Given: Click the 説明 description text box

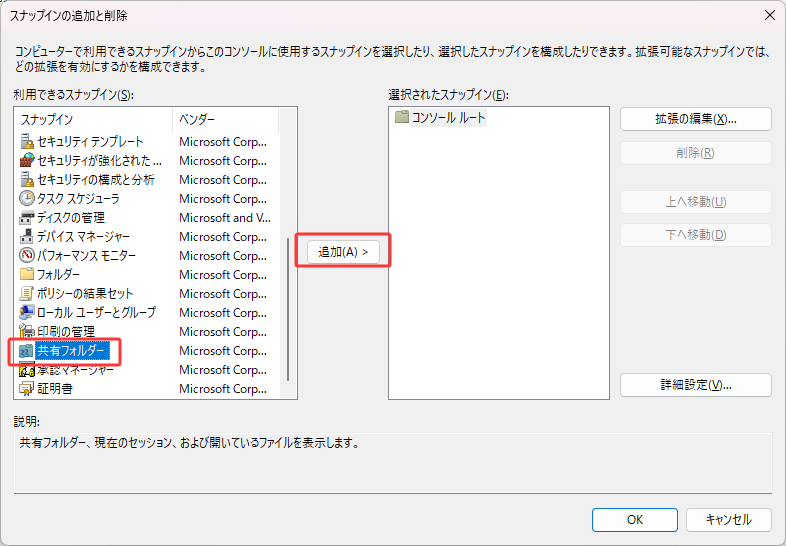Looking at the screenshot, I should point(393,463).
